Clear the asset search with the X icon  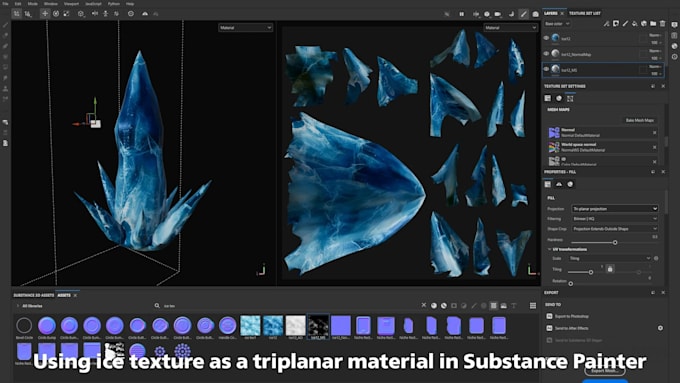[x=424, y=305]
